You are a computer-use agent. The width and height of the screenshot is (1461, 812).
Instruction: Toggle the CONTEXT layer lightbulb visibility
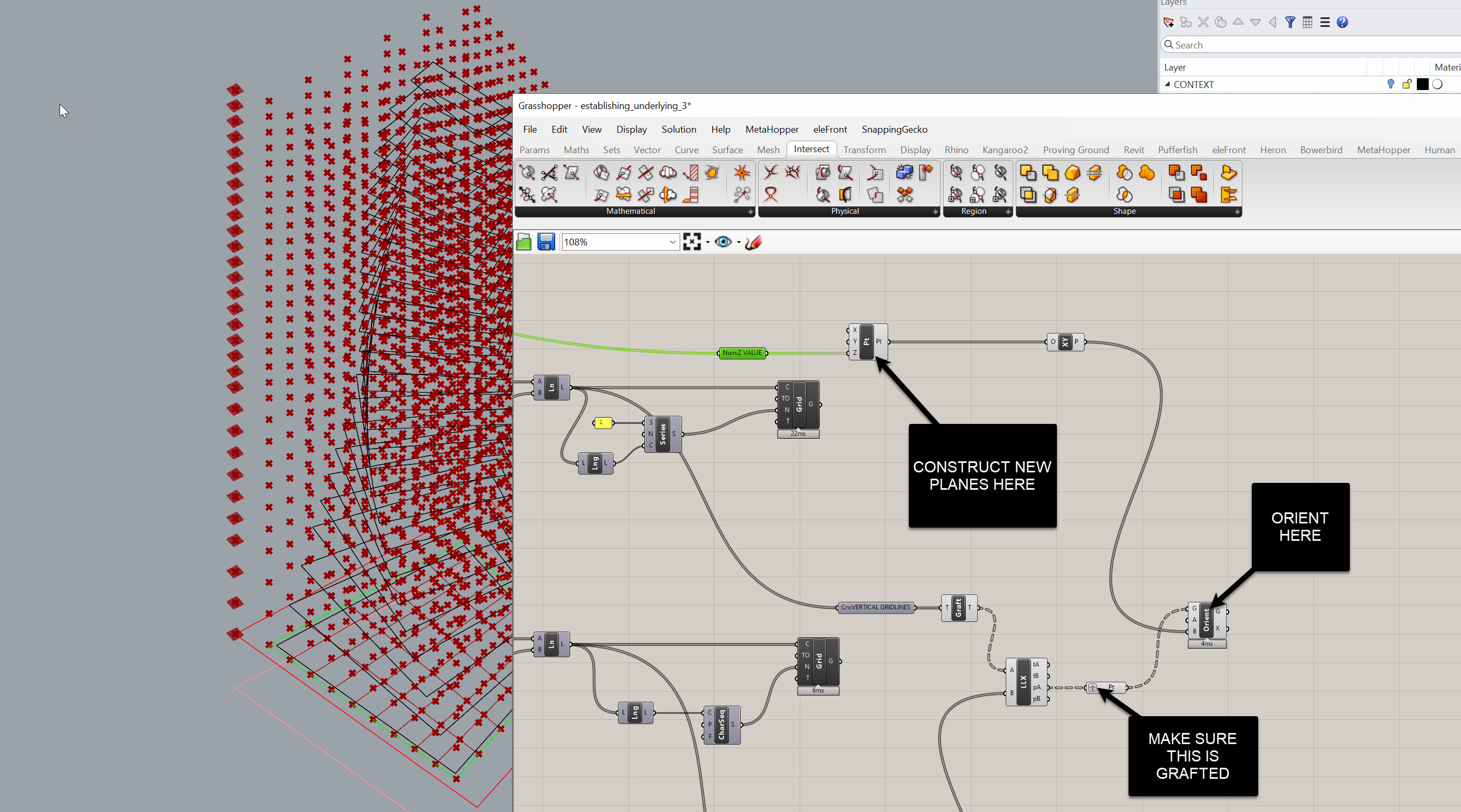(1390, 84)
